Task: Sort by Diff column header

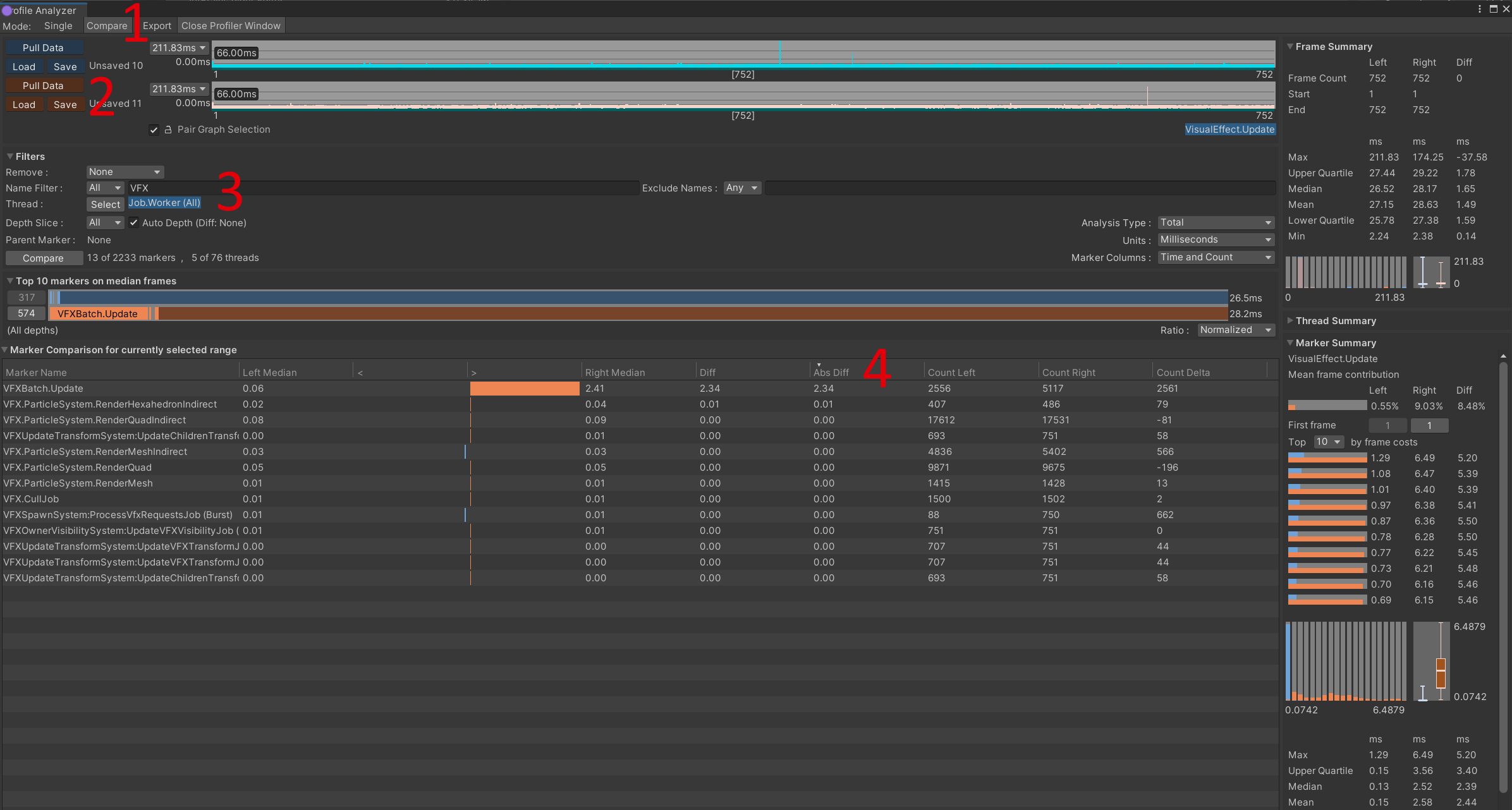Action: pyautogui.click(x=753, y=372)
